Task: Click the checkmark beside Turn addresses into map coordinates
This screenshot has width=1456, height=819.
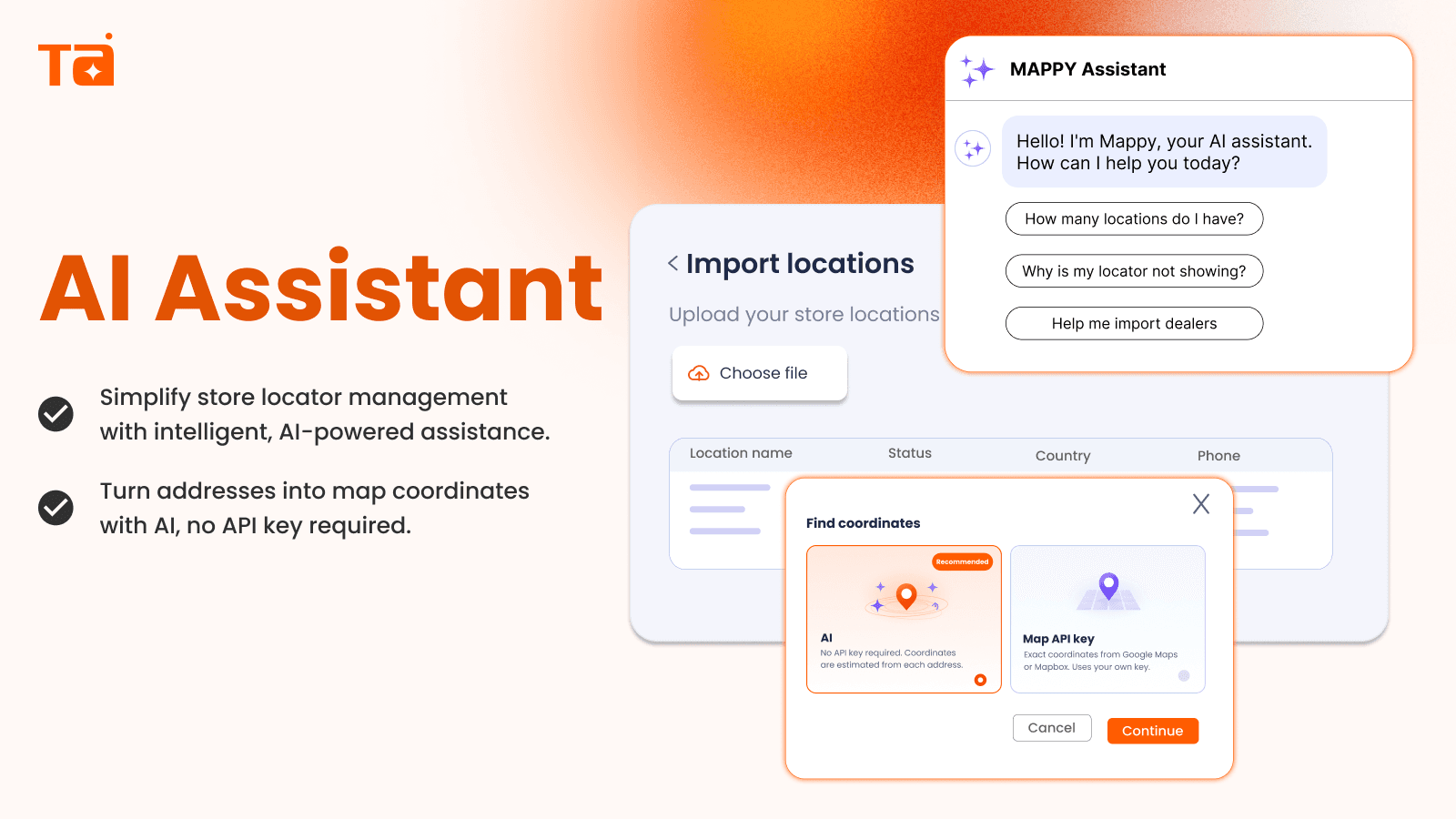Action: pyautogui.click(x=56, y=508)
